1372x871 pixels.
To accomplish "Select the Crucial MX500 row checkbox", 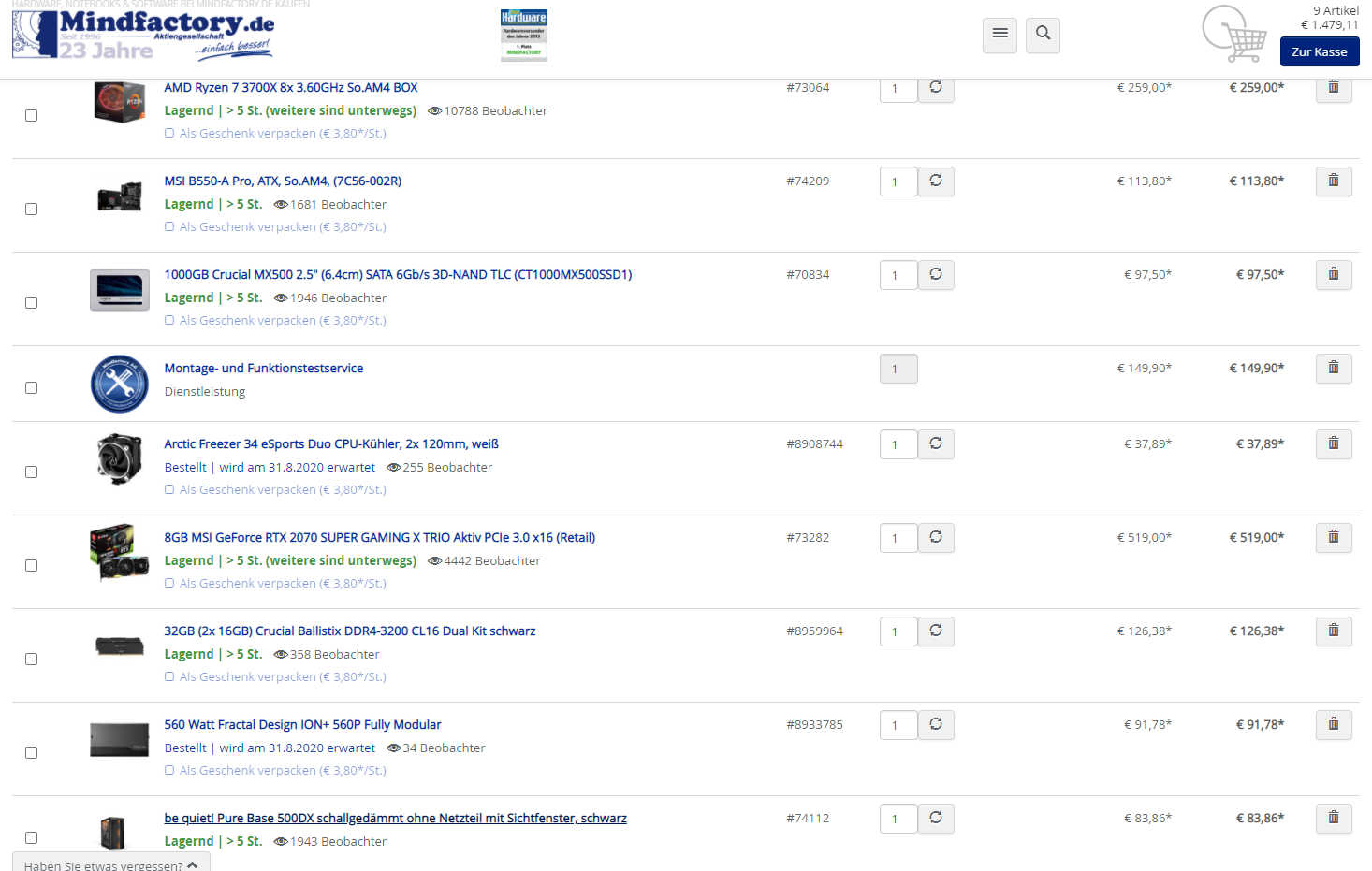I will [x=31, y=302].
